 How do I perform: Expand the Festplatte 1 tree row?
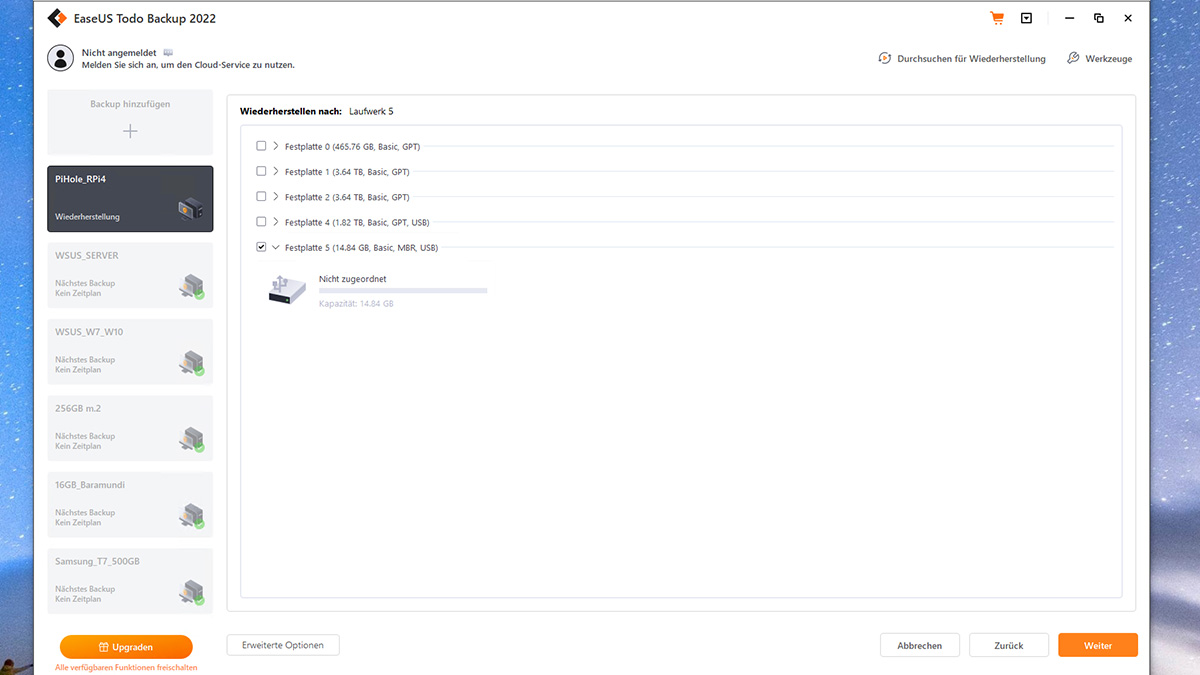click(276, 171)
